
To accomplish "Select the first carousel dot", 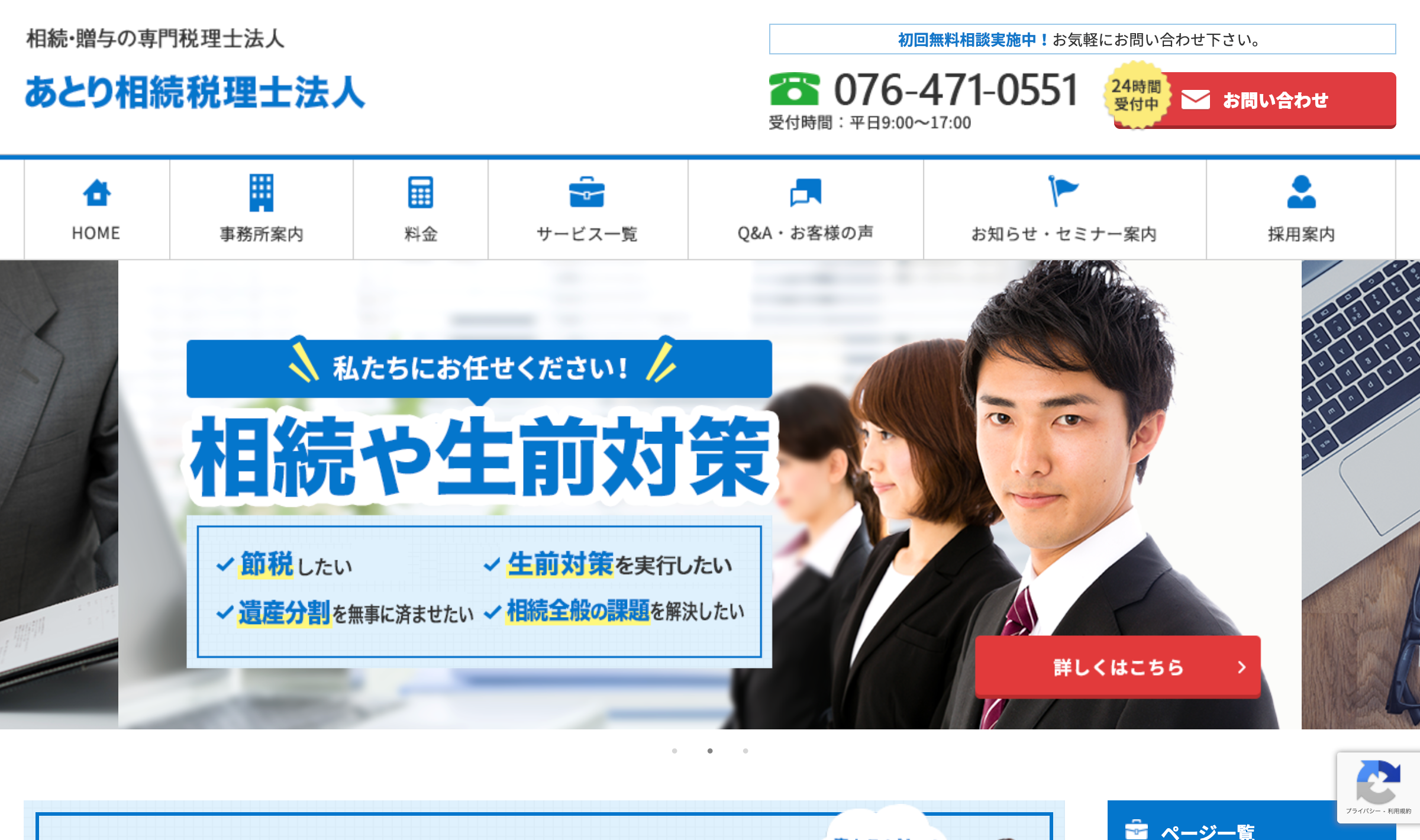I will tap(674, 751).
